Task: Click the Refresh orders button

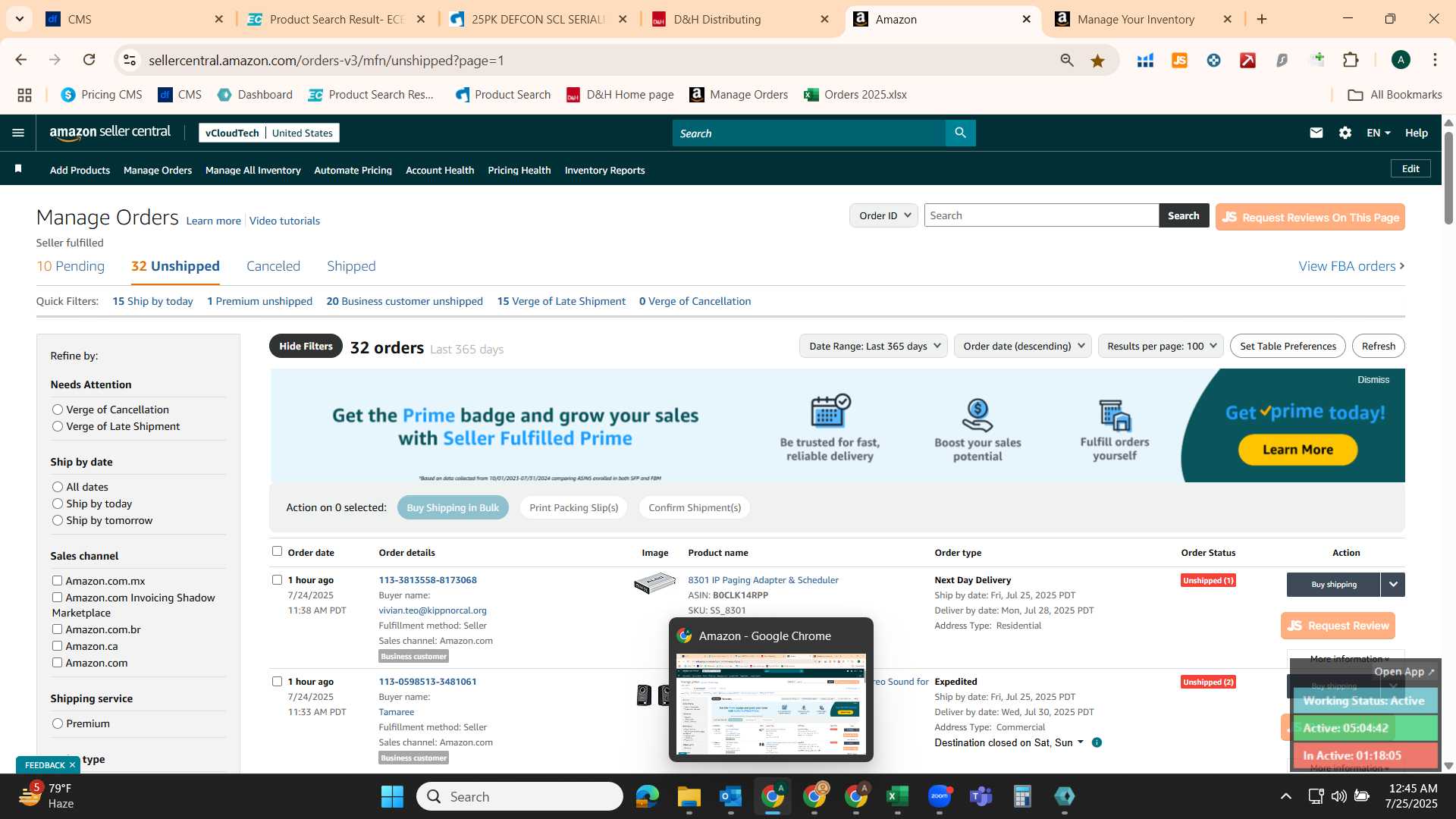Action: [x=1378, y=346]
